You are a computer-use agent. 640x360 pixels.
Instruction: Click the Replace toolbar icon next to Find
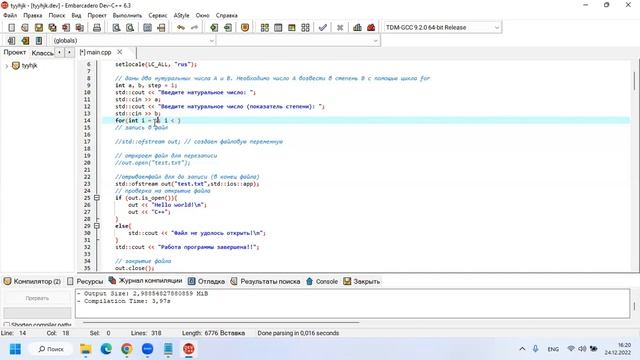coord(130,27)
